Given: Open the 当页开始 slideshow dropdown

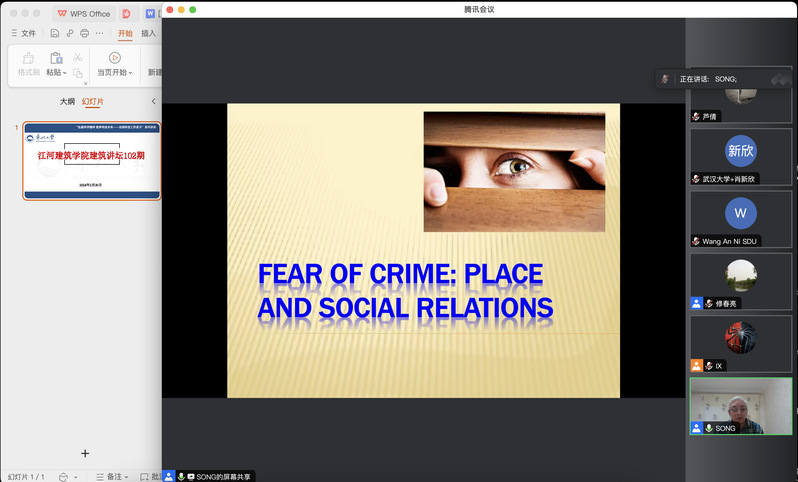Looking at the screenshot, I should click(130, 73).
